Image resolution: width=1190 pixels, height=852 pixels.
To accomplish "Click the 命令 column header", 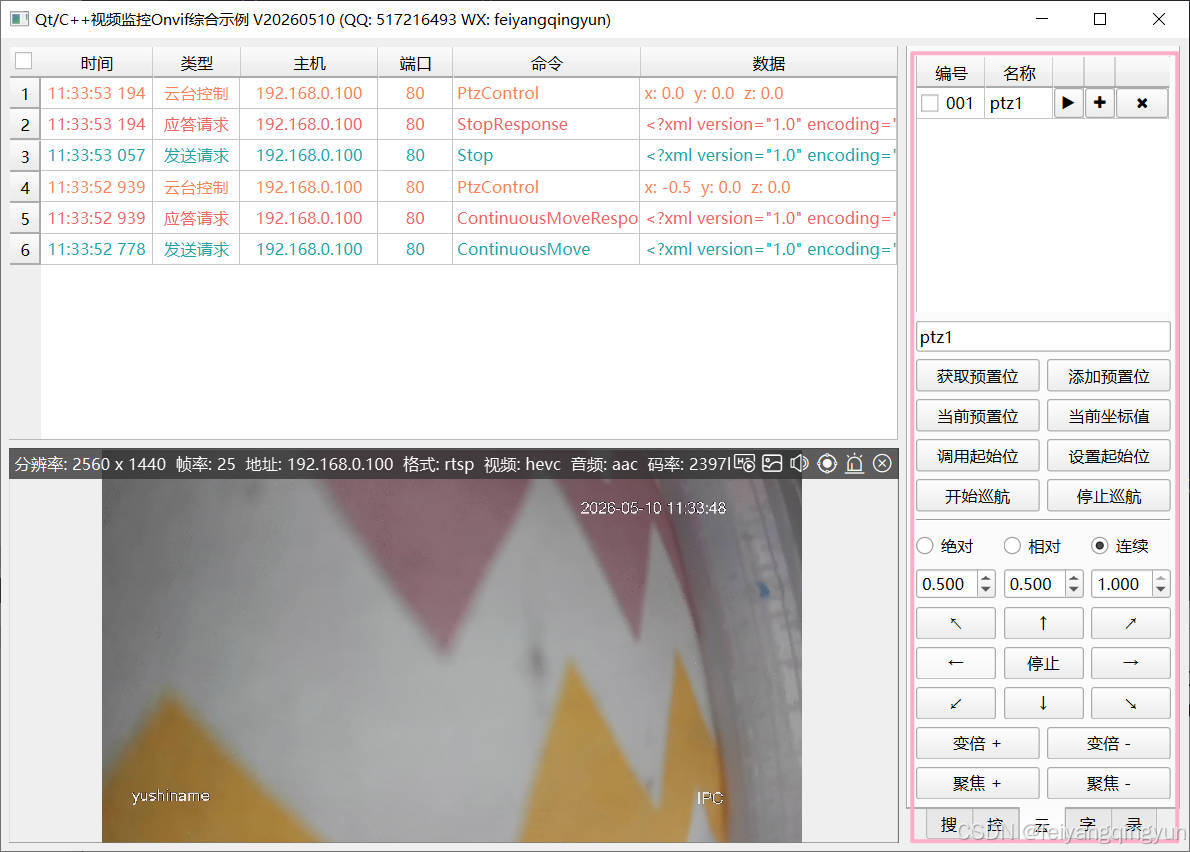I will [x=546, y=63].
